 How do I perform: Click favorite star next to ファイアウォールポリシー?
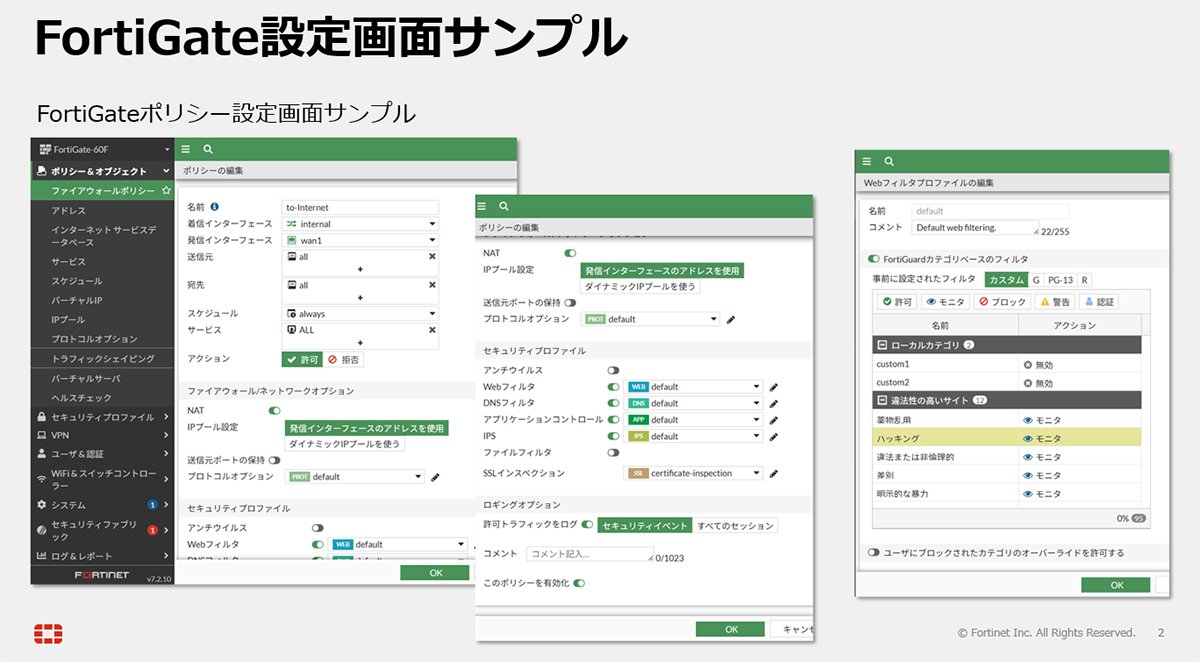[166, 190]
